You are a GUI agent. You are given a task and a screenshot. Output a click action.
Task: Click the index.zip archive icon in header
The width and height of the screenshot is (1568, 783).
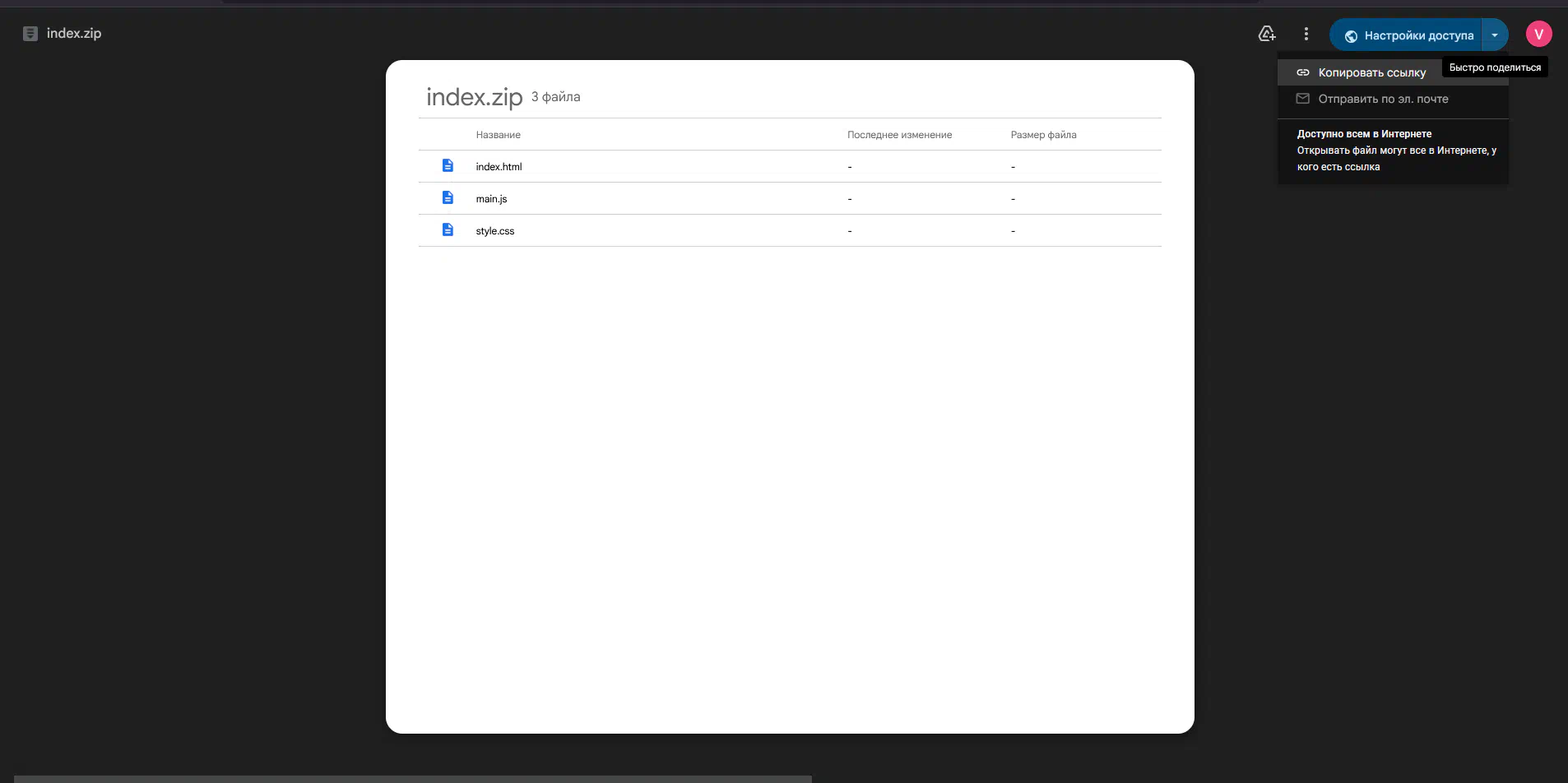pyautogui.click(x=30, y=34)
